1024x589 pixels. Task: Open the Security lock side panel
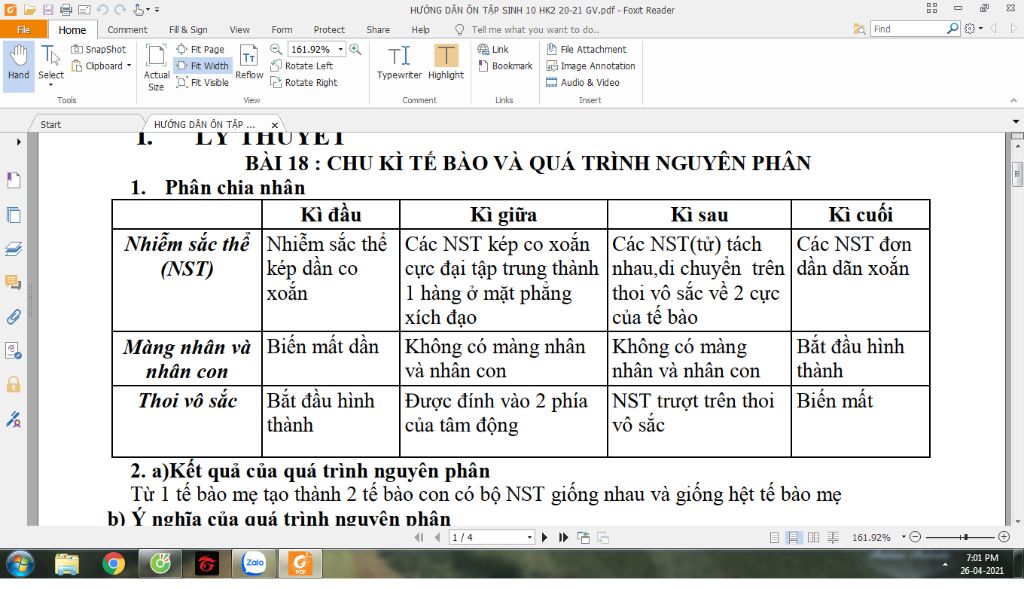13,385
